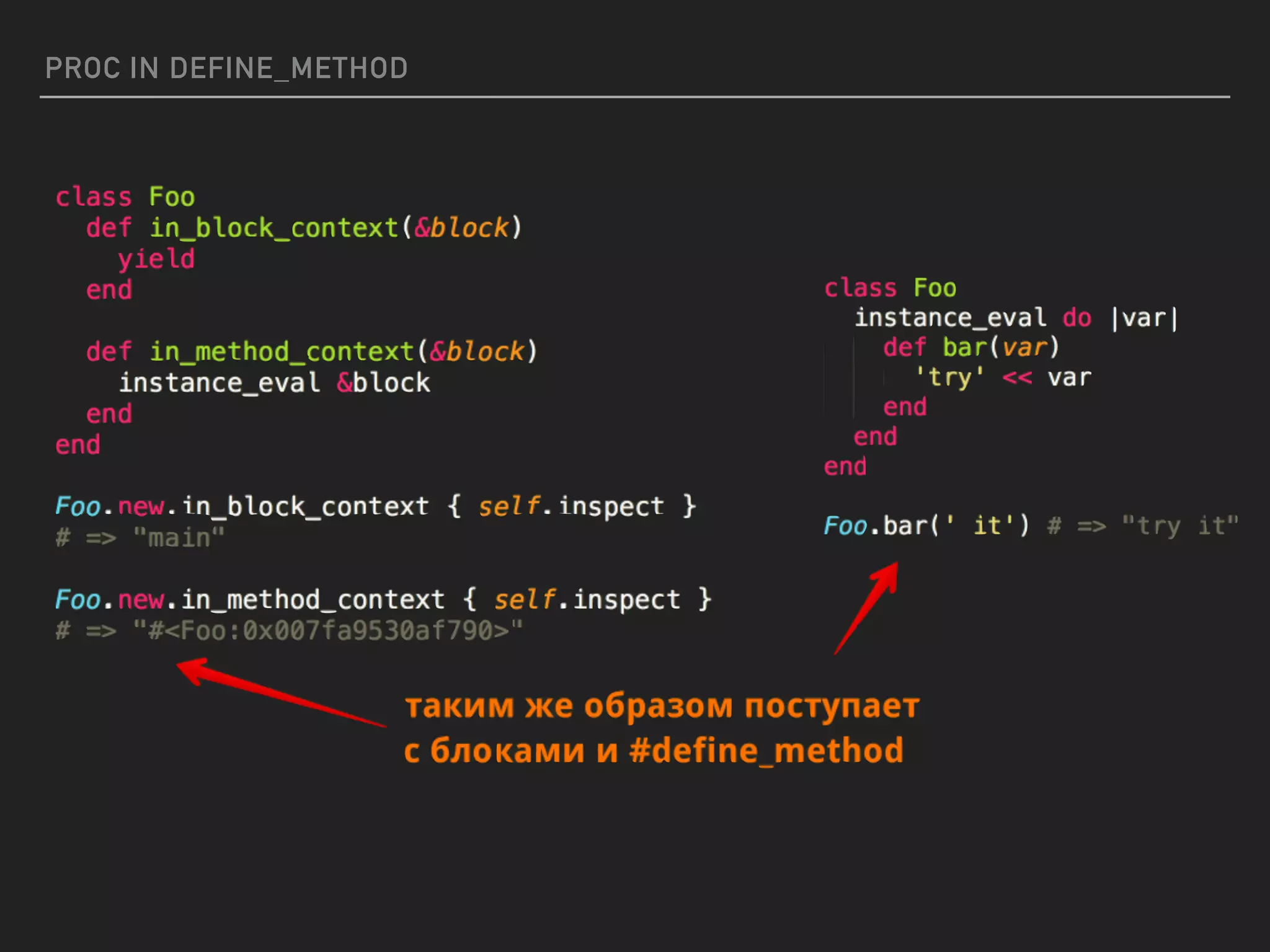The image size is (1270, 952).
Task: Click 'Foo.new.in_method_context { self.inspect }' line
Action: tap(383, 599)
